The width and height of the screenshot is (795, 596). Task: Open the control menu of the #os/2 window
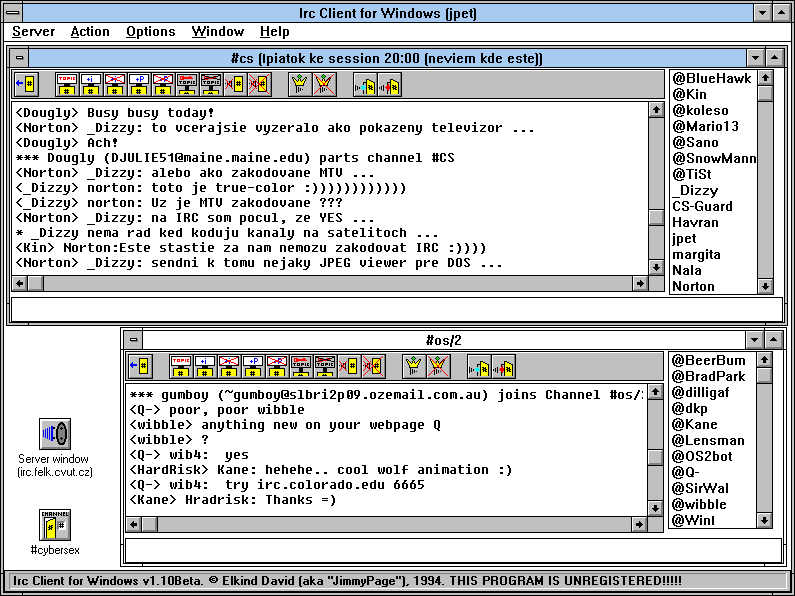[x=133, y=340]
